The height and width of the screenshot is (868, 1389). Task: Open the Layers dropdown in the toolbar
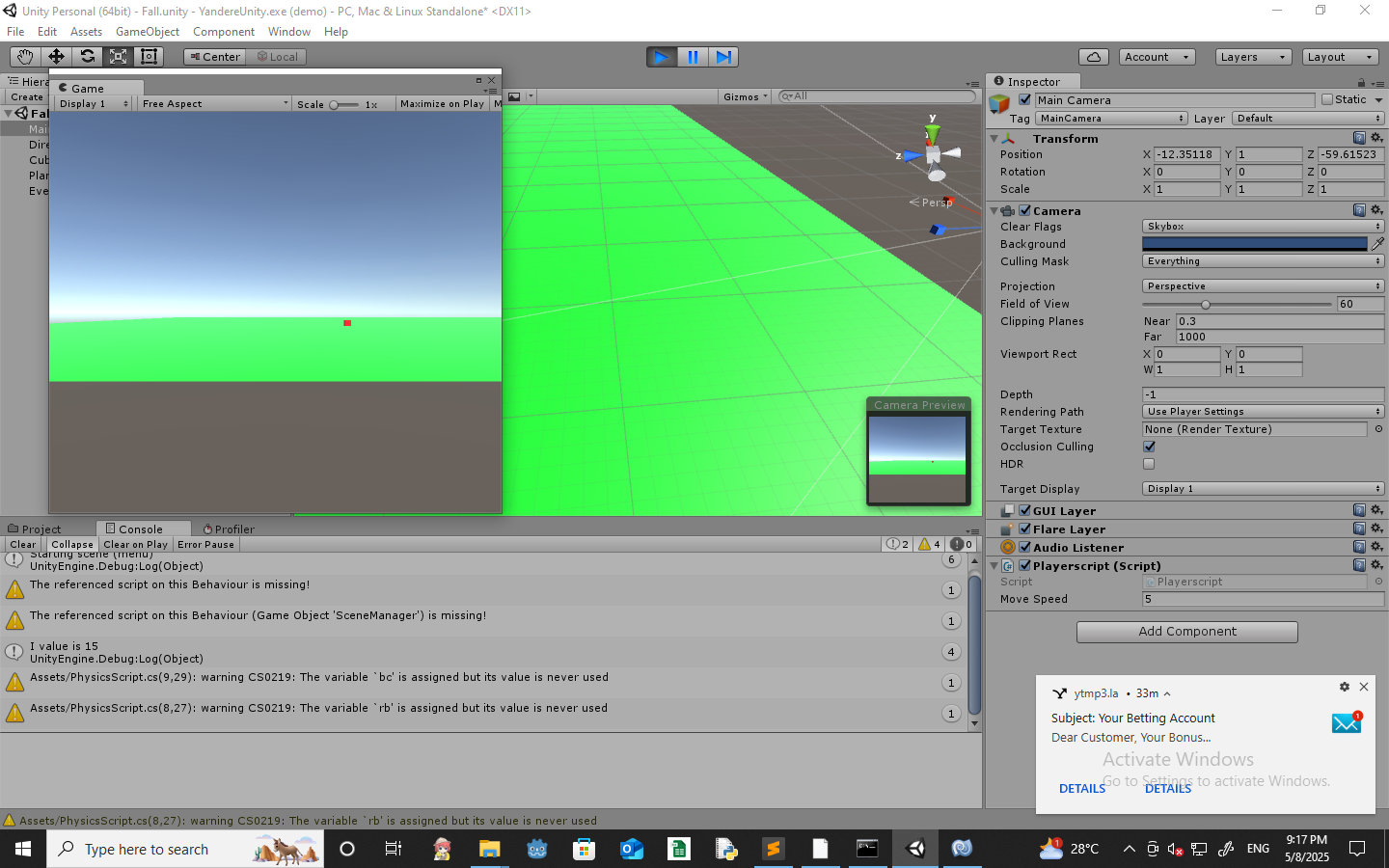tap(1253, 57)
